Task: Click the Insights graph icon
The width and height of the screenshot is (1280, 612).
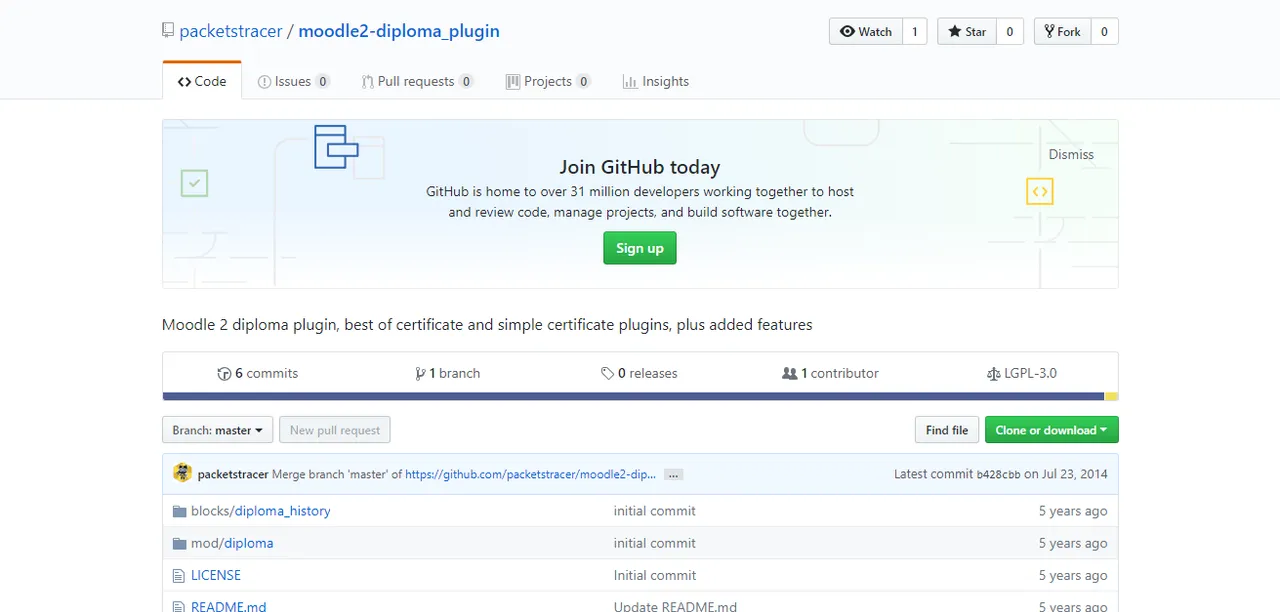Action: tap(630, 82)
